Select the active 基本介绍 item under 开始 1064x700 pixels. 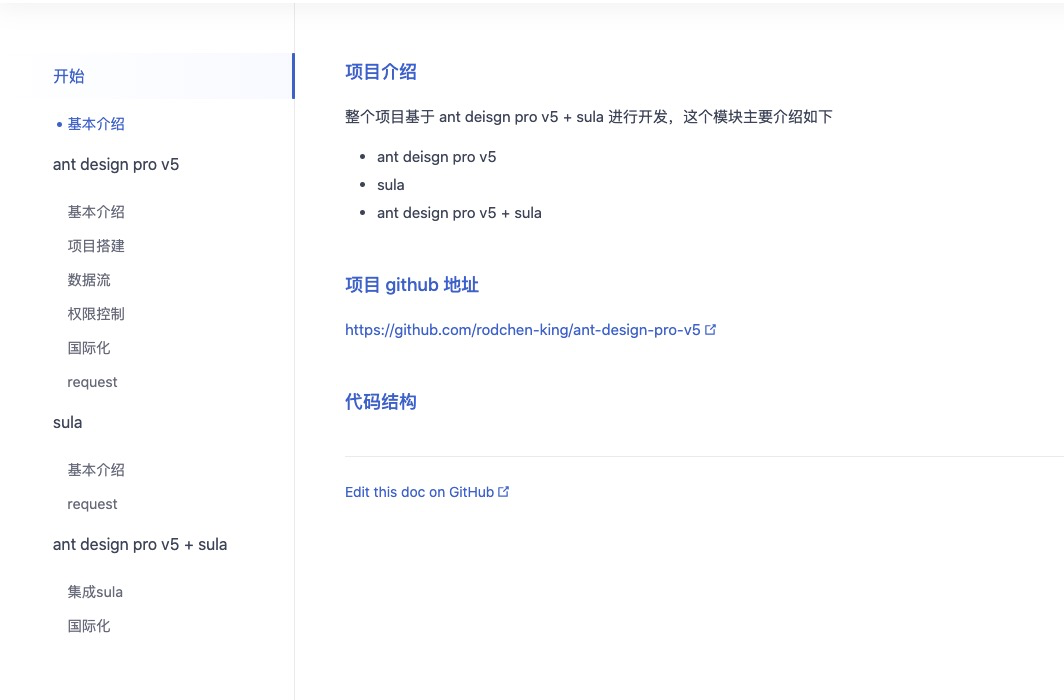pos(96,124)
